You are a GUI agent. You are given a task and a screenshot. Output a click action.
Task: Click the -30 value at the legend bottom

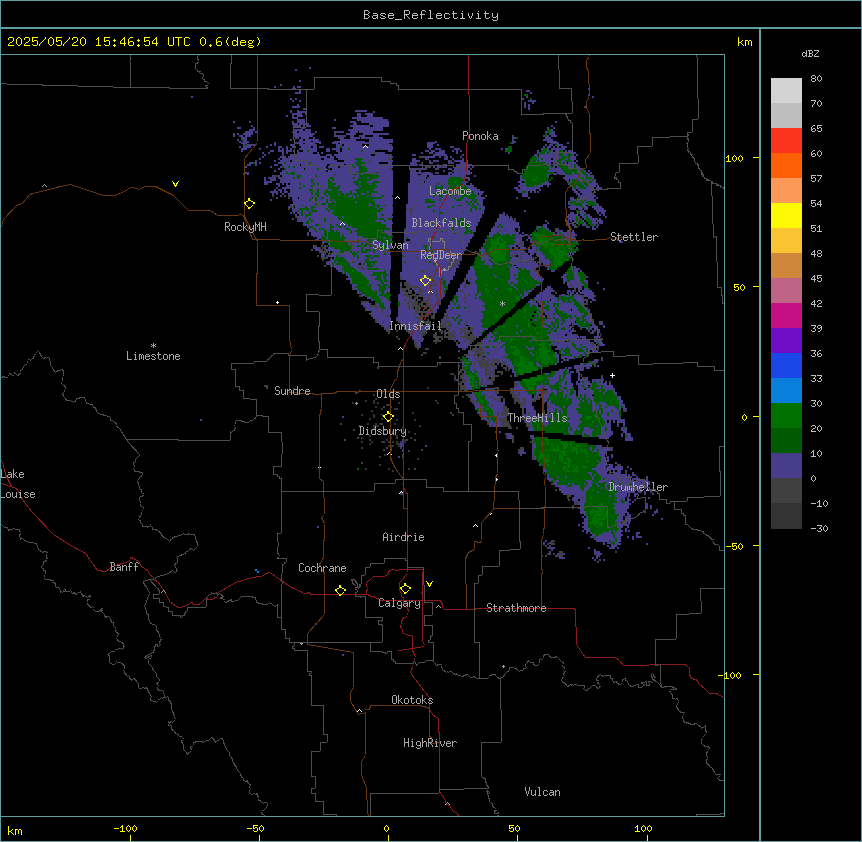tap(819, 528)
